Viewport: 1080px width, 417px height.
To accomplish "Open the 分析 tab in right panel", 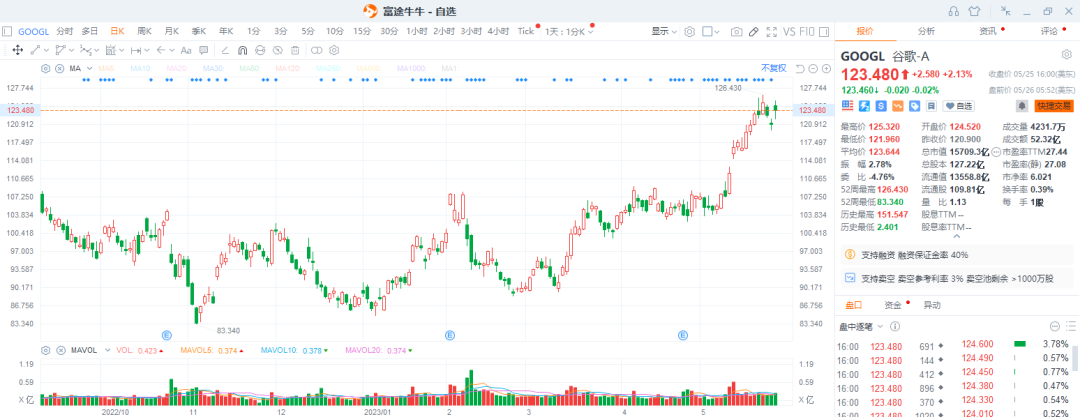I will 926,31.
